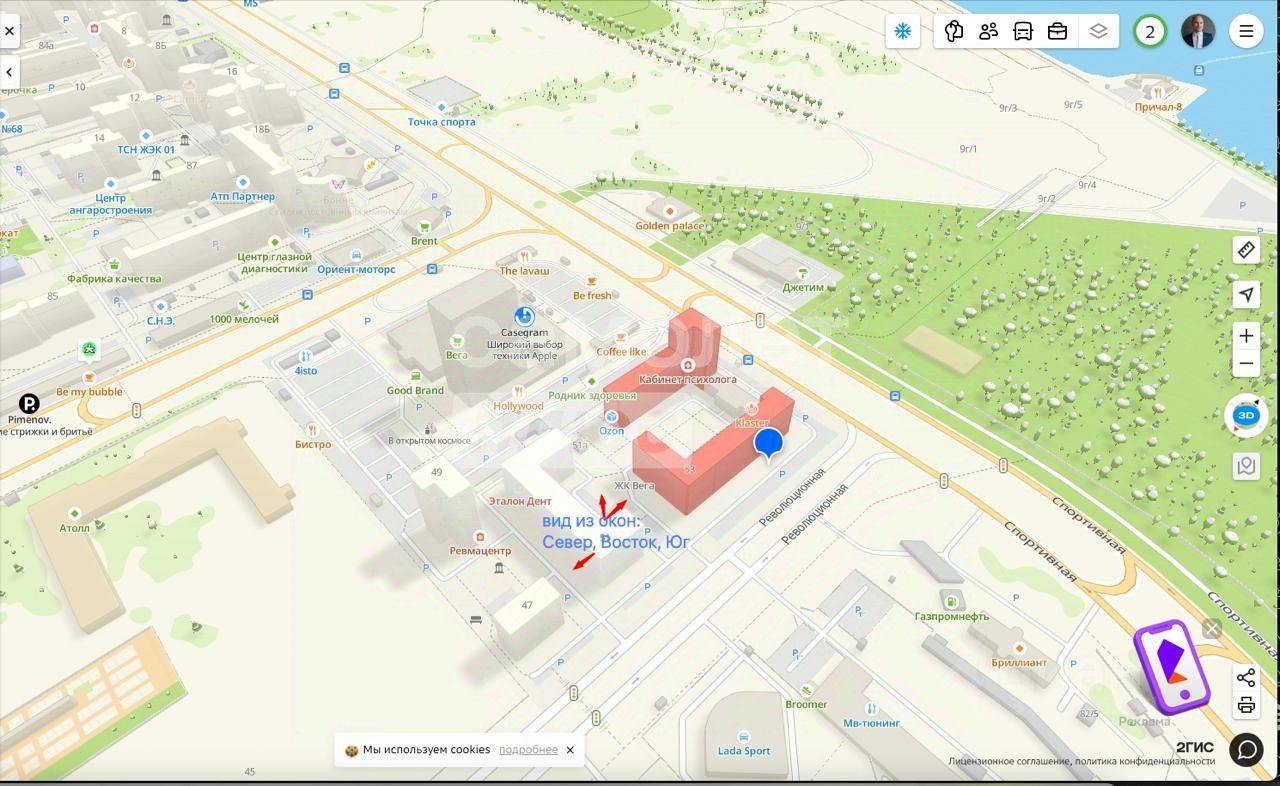Select the Причал-8 restaurant icon
Image resolution: width=1280 pixels, height=786 pixels.
[x=1158, y=93]
